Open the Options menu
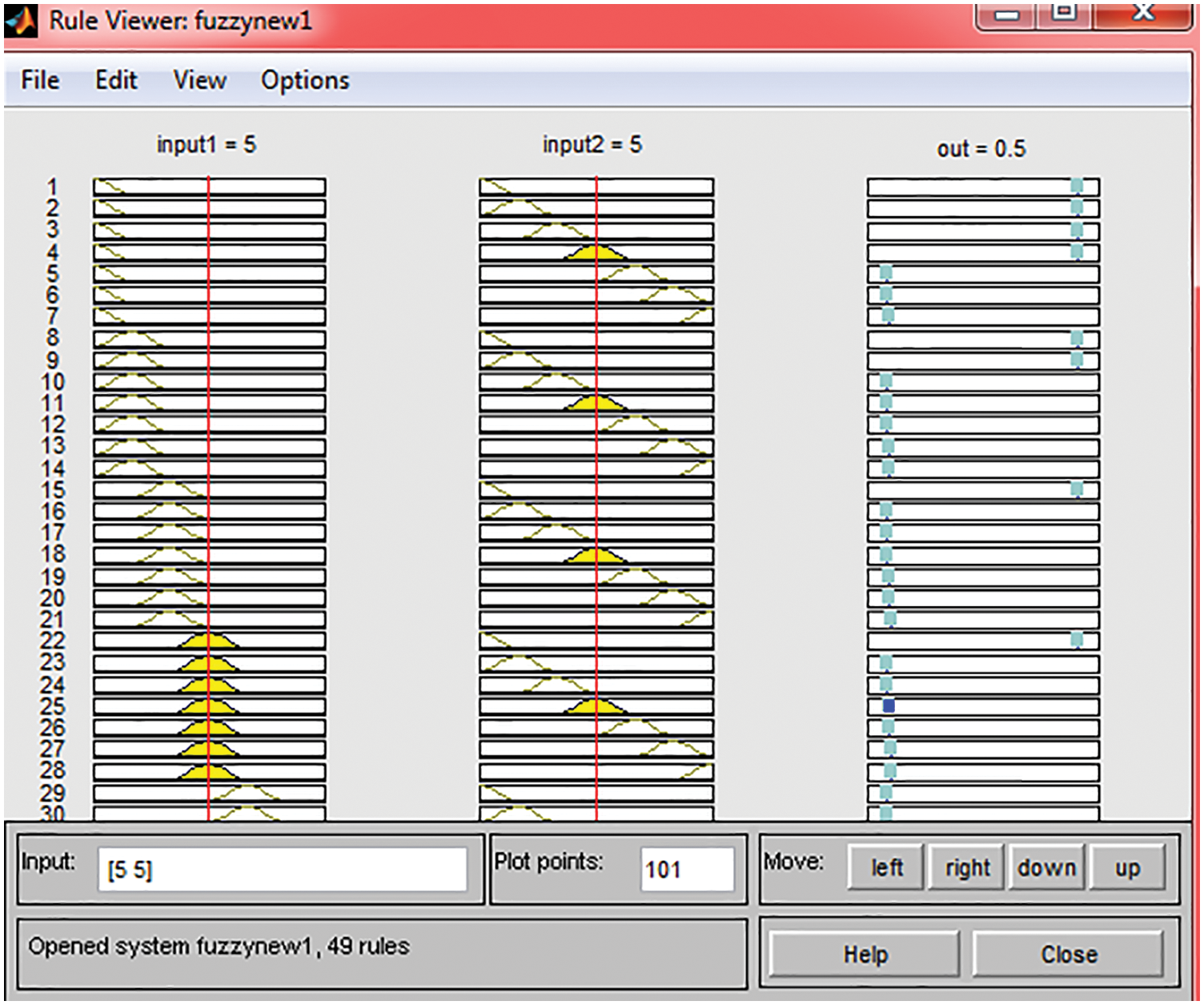 click(x=305, y=81)
